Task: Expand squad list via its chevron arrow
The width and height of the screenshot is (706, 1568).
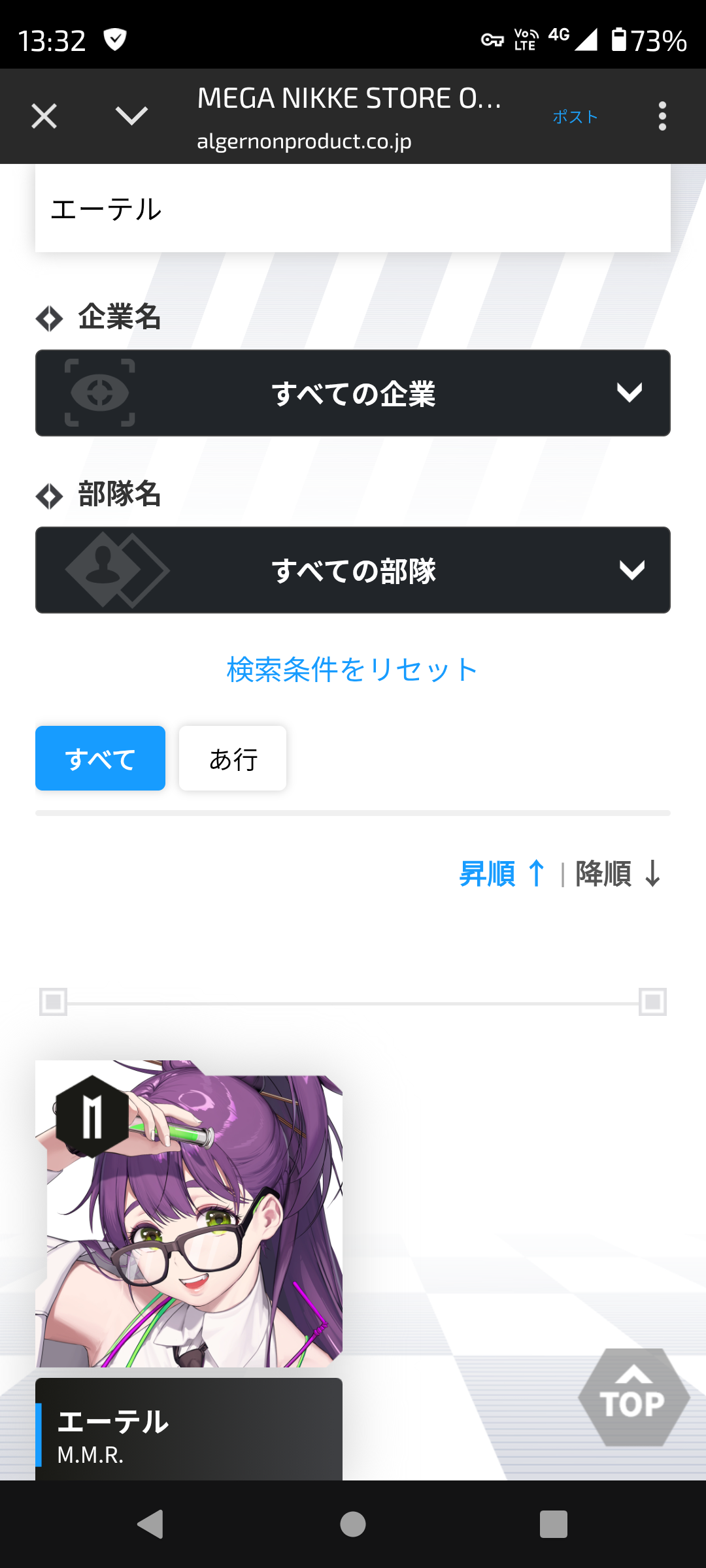Action: point(631,570)
